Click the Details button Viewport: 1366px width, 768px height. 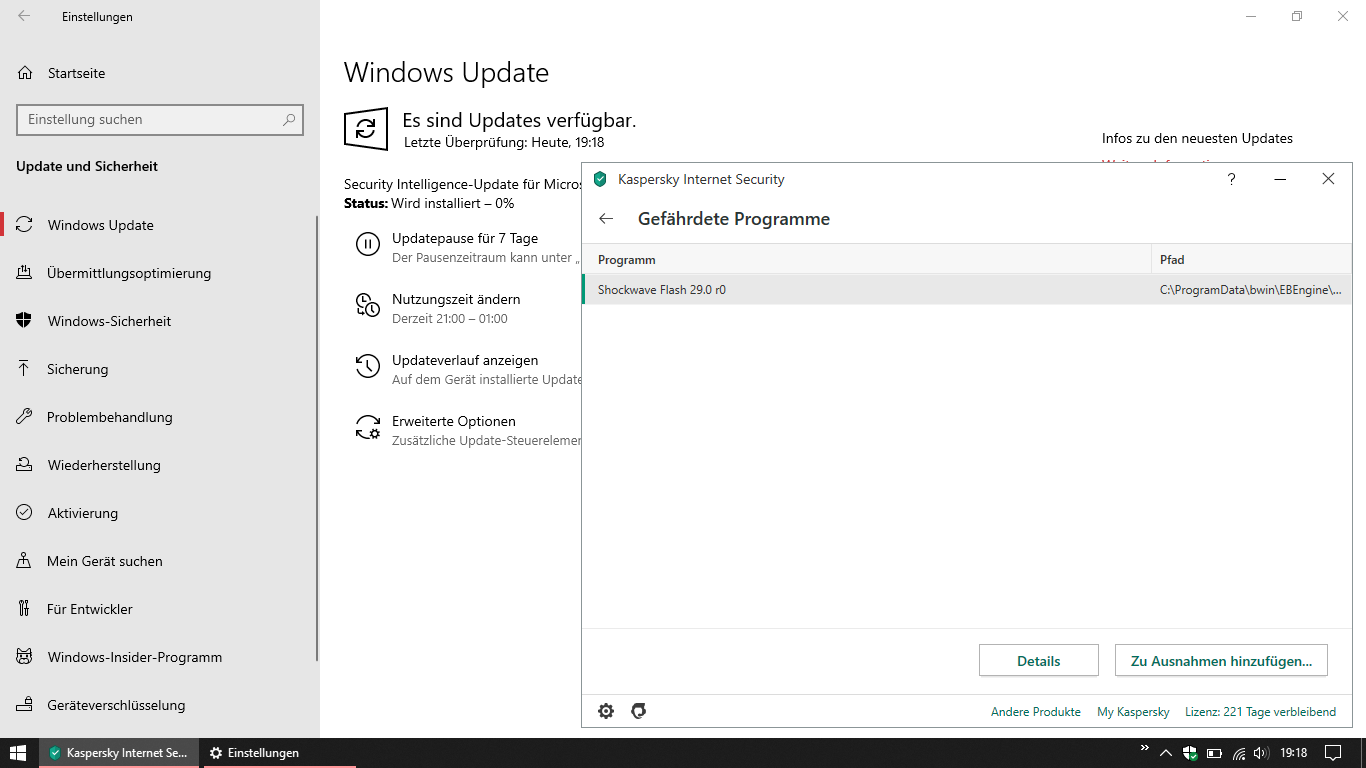click(x=1038, y=660)
